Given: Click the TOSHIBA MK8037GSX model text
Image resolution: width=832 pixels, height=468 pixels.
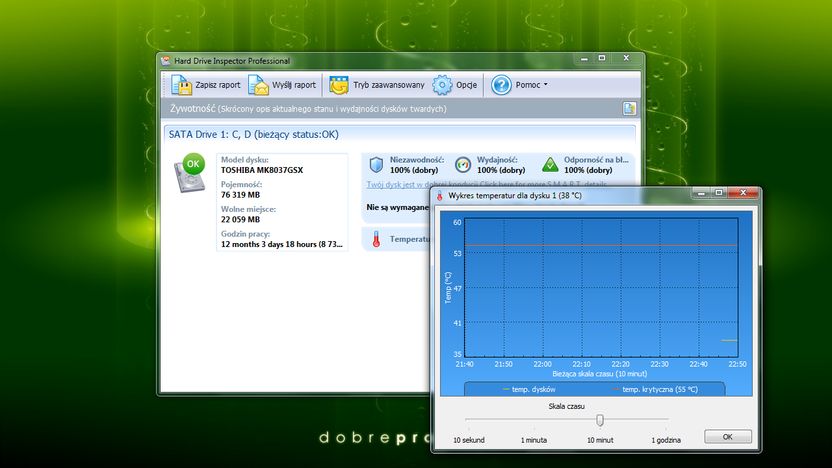Looking at the screenshot, I should coord(262,170).
